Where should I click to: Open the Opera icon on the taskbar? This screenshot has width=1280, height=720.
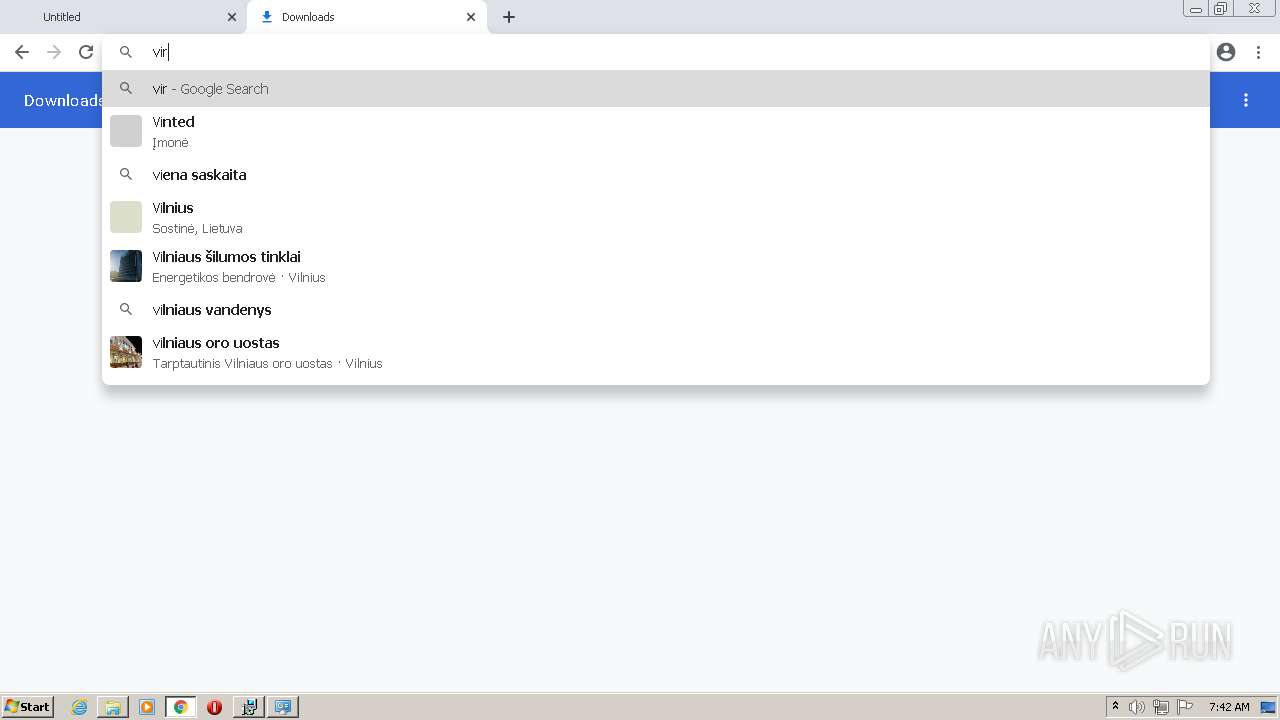coord(214,707)
